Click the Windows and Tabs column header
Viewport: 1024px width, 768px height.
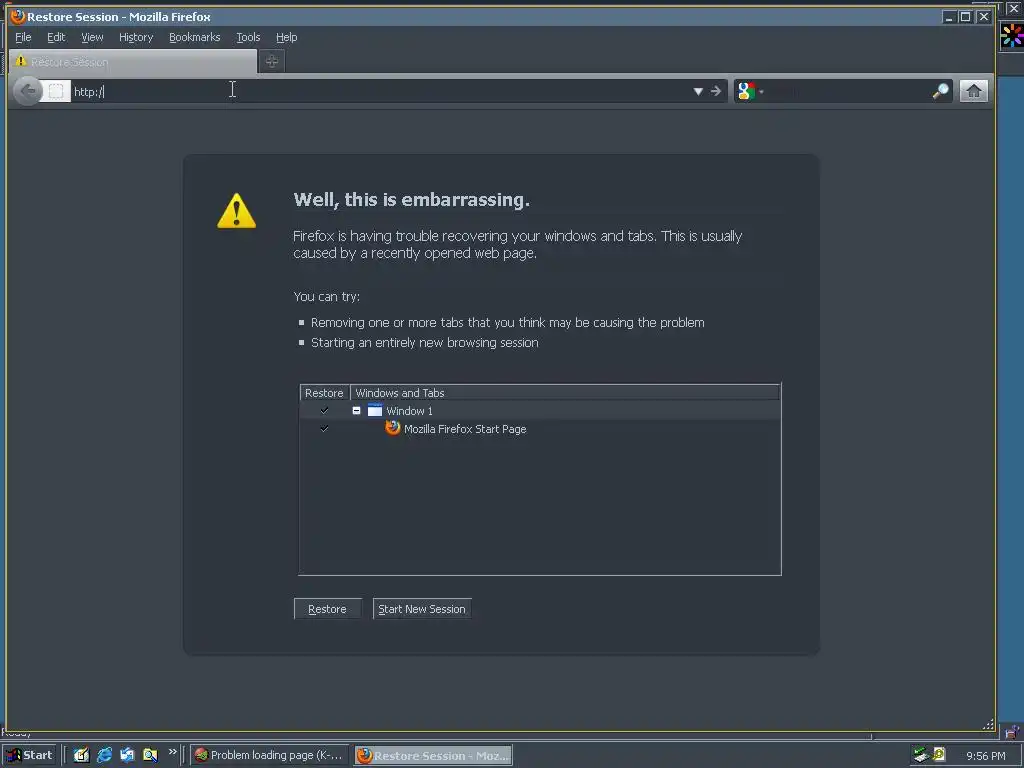coord(566,392)
